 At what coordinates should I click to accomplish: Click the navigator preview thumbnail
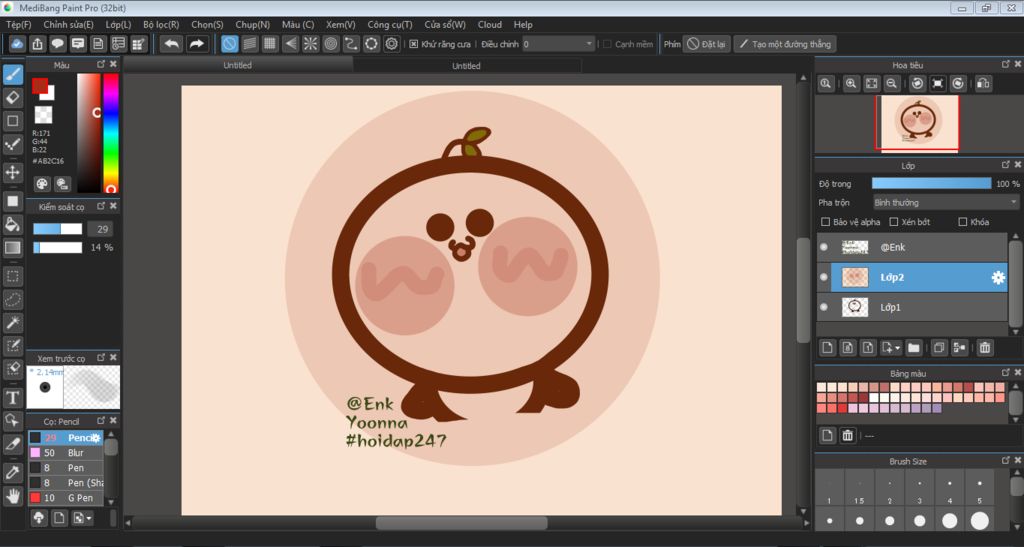[x=917, y=123]
